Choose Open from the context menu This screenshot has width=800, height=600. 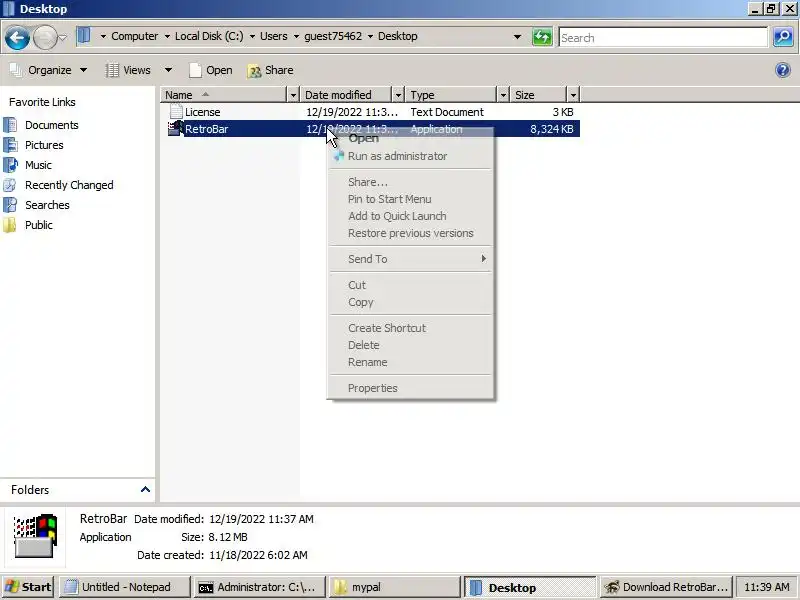(x=410, y=139)
